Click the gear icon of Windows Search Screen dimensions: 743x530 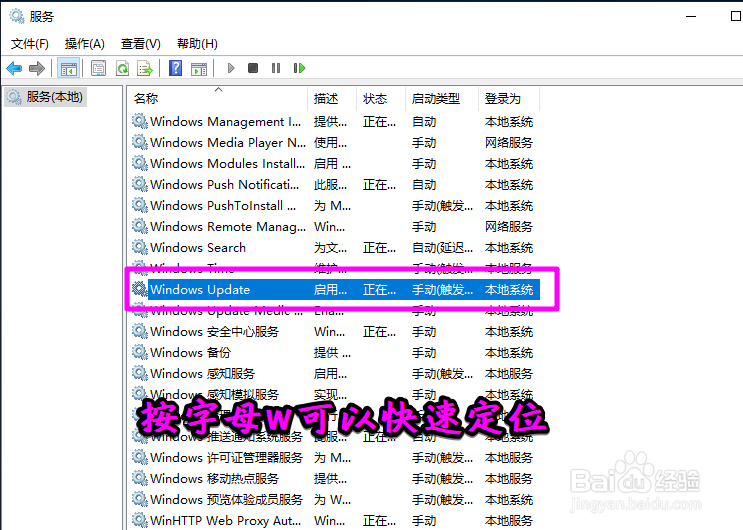coord(139,247)
